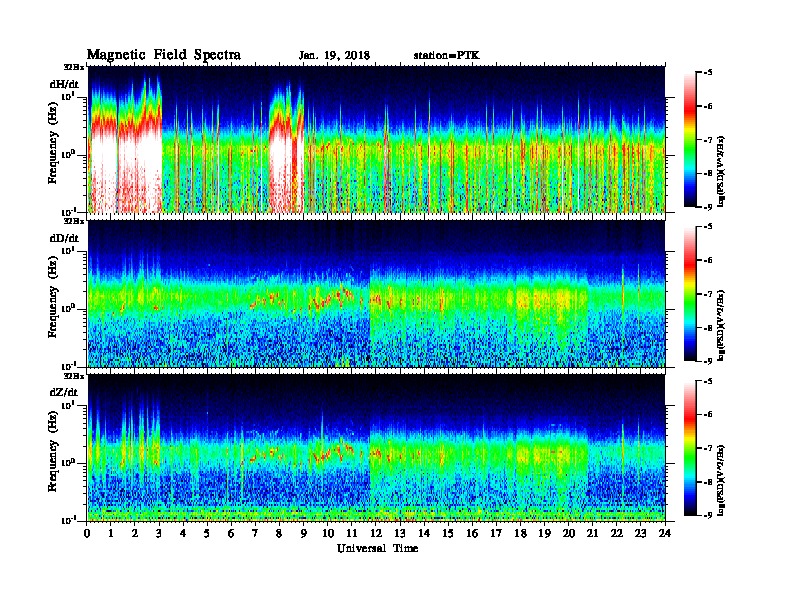Click hour tick label 17 on the time axis
Screen dimensions: 792x612
click(x=497, y=534)
